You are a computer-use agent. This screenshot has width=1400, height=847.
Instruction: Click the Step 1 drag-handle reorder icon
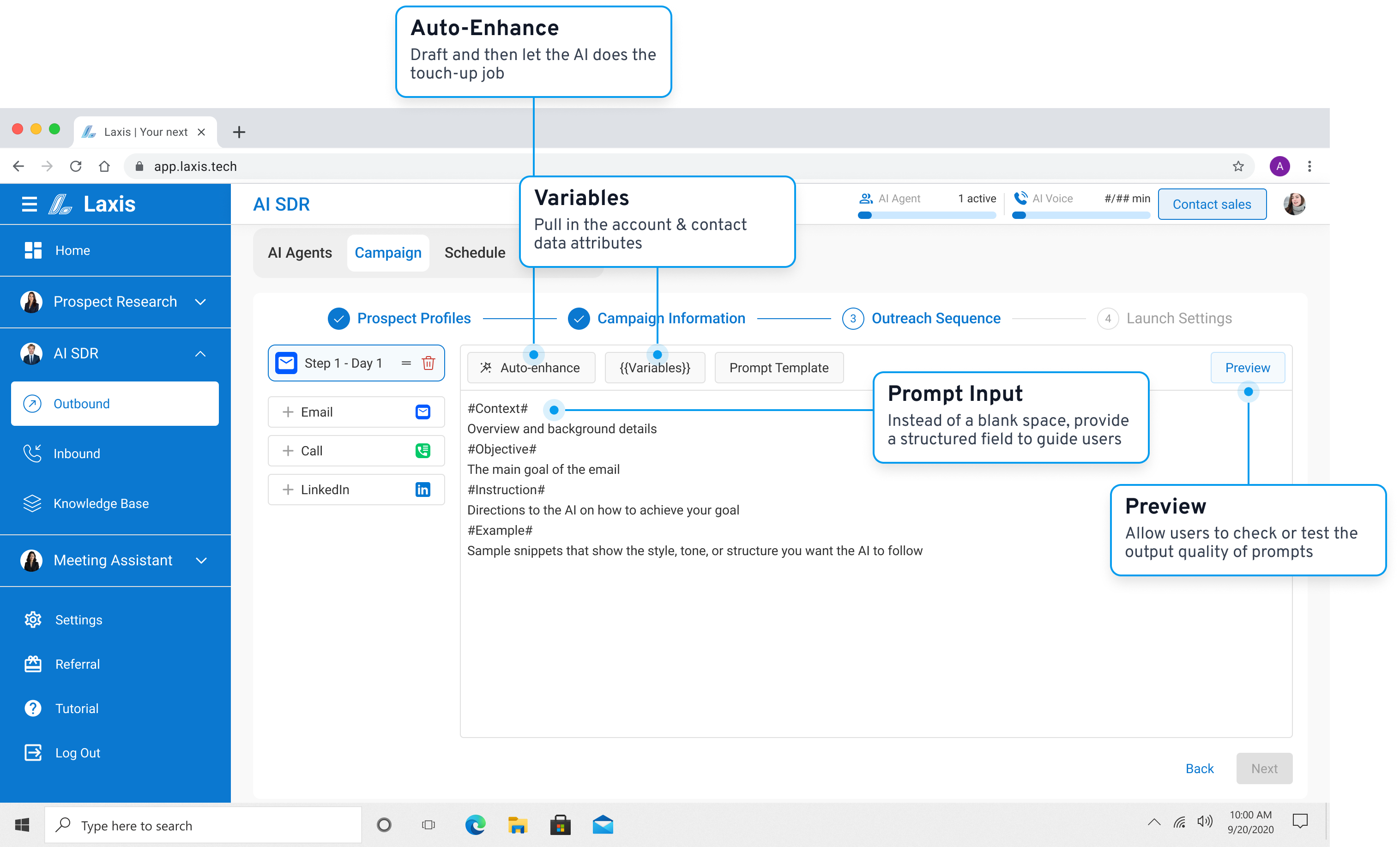[406, 363]
